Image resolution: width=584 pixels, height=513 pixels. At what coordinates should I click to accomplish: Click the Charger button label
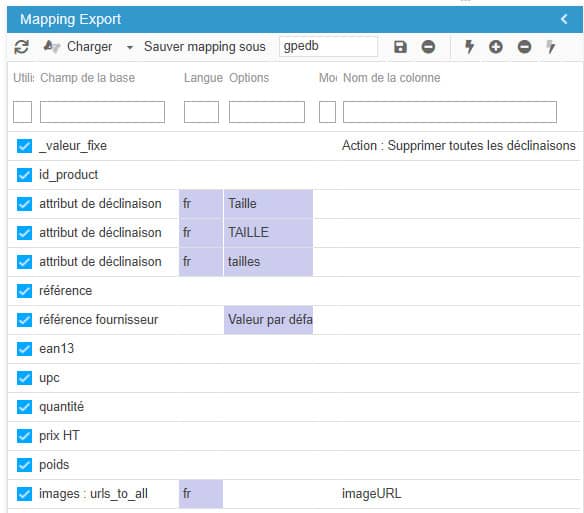(x=89, y=47)
